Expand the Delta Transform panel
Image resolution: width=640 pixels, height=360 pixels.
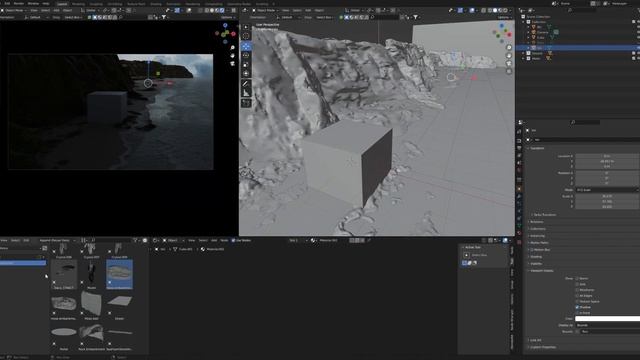[544, 215]
